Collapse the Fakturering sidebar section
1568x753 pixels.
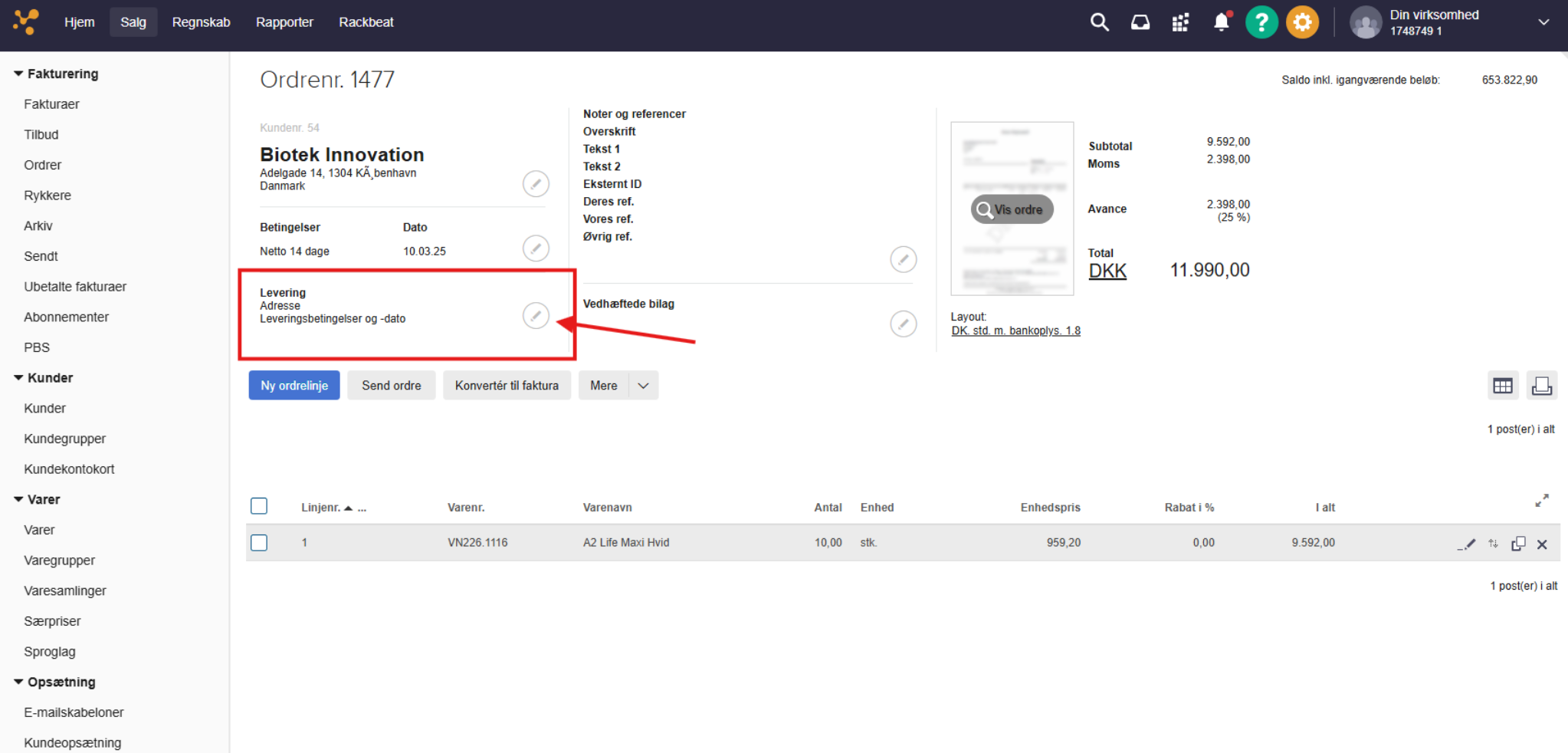[18, 74]
